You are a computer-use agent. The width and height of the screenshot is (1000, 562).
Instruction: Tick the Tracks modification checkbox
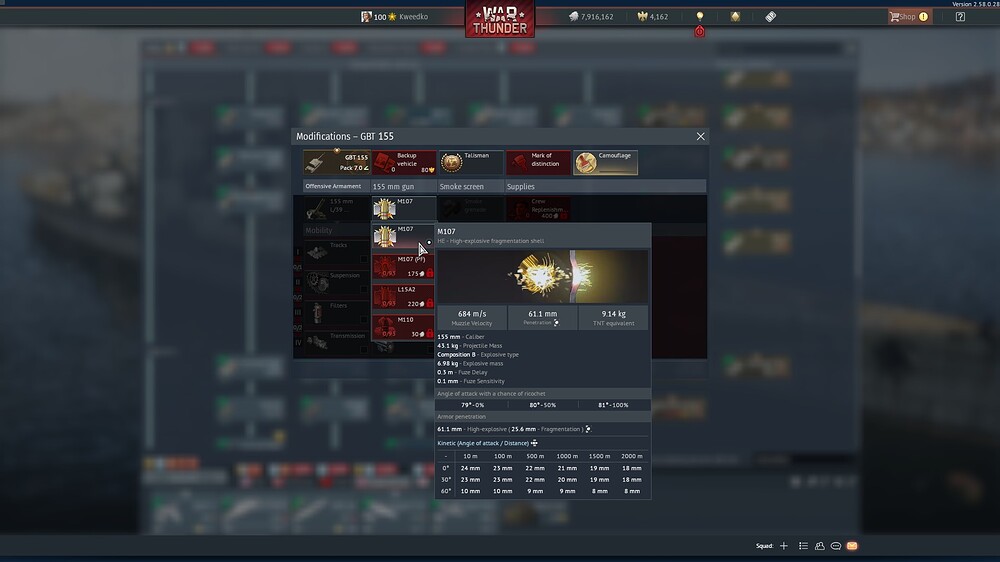[x=364, y=259]
